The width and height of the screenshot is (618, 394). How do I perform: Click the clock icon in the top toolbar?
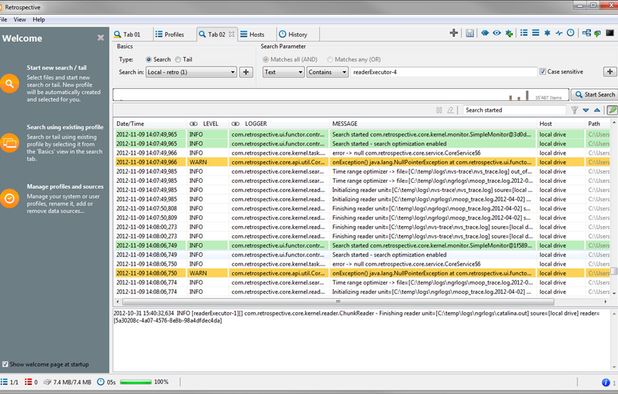click(570, 33)
